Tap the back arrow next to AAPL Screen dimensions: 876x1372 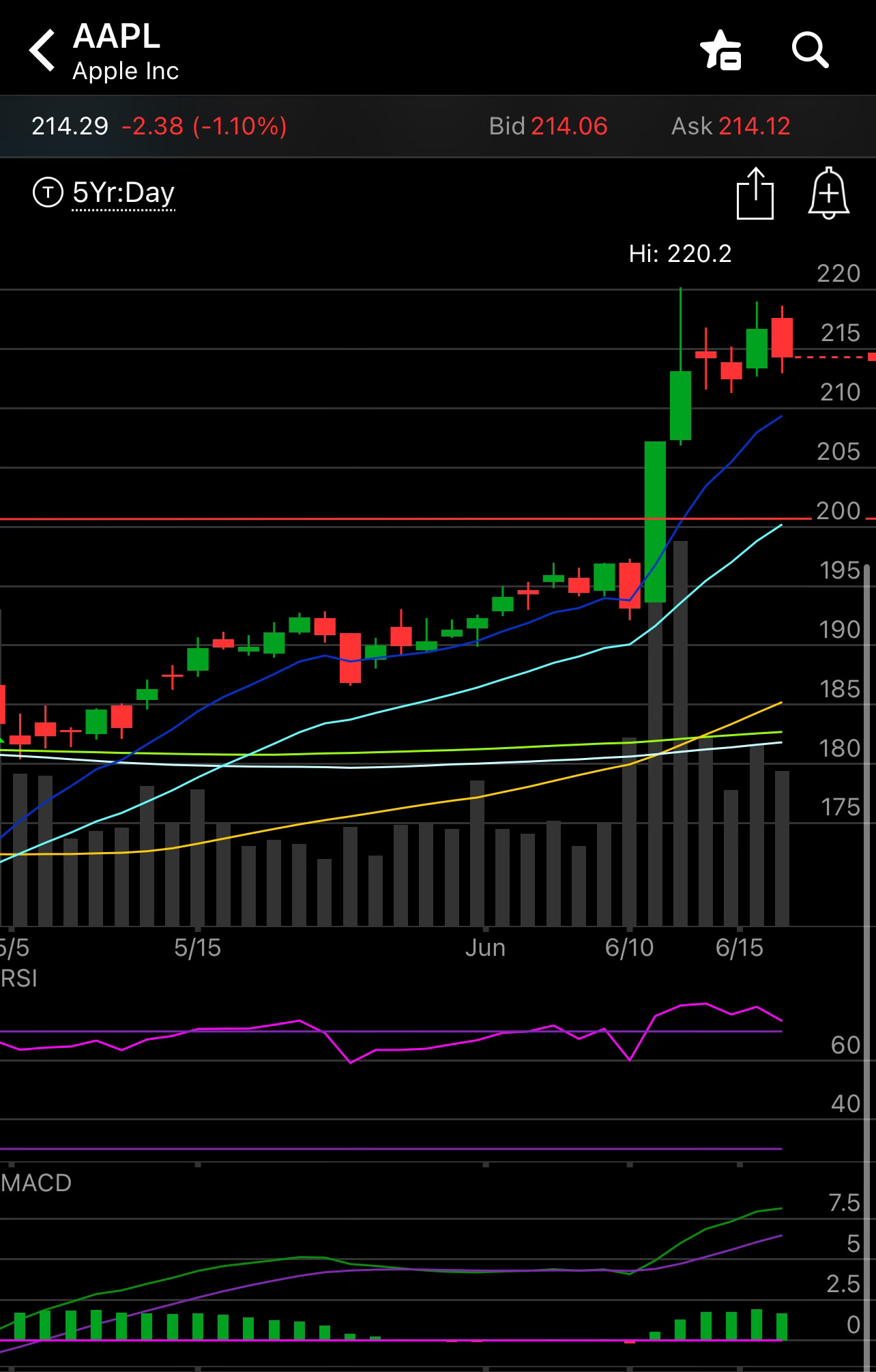point(42,50)
